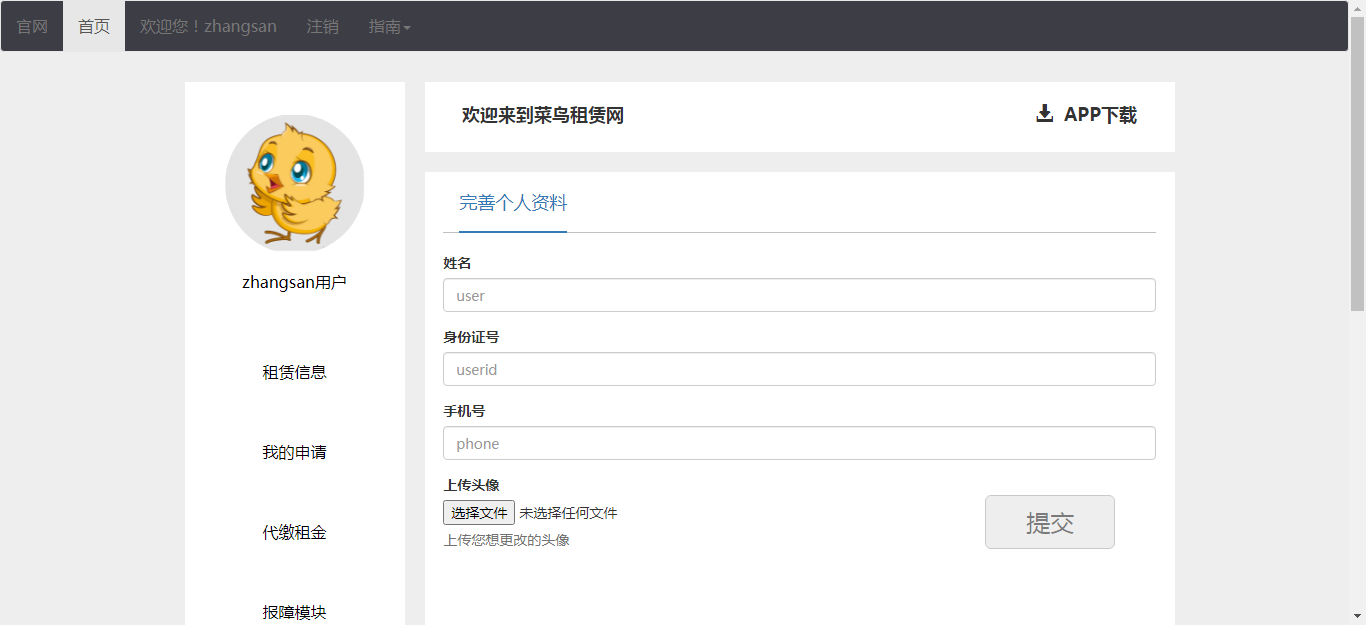Screen dimensions: 1366x625
Task: Select 报障模块 in the sidebar
Action: (295, 612)
